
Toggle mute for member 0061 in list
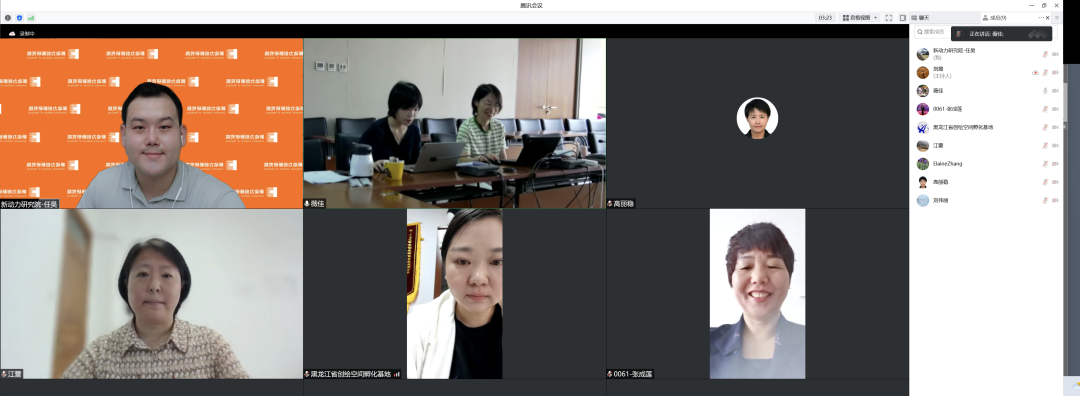click(1045, 109)
